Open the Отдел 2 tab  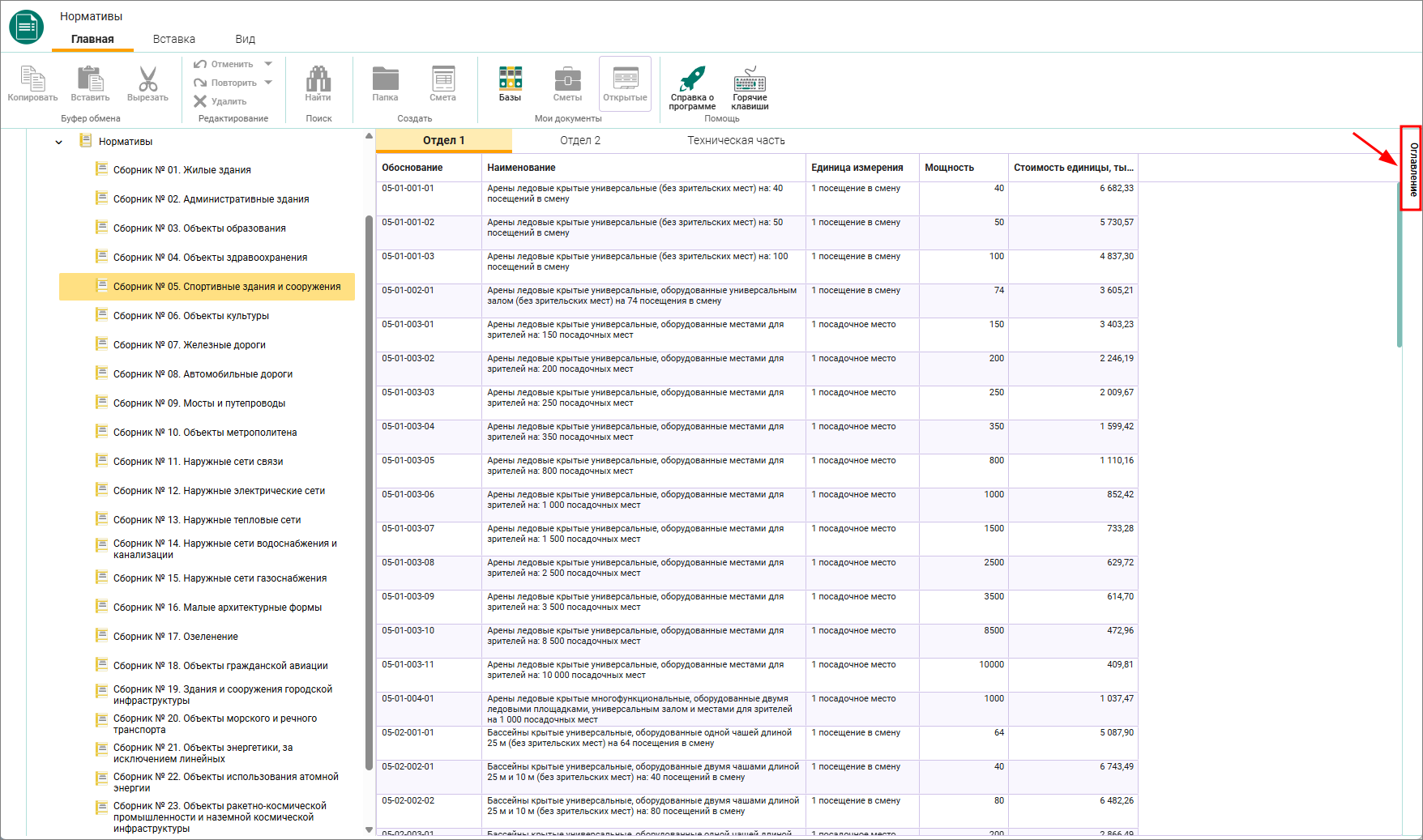coord(580,140)
